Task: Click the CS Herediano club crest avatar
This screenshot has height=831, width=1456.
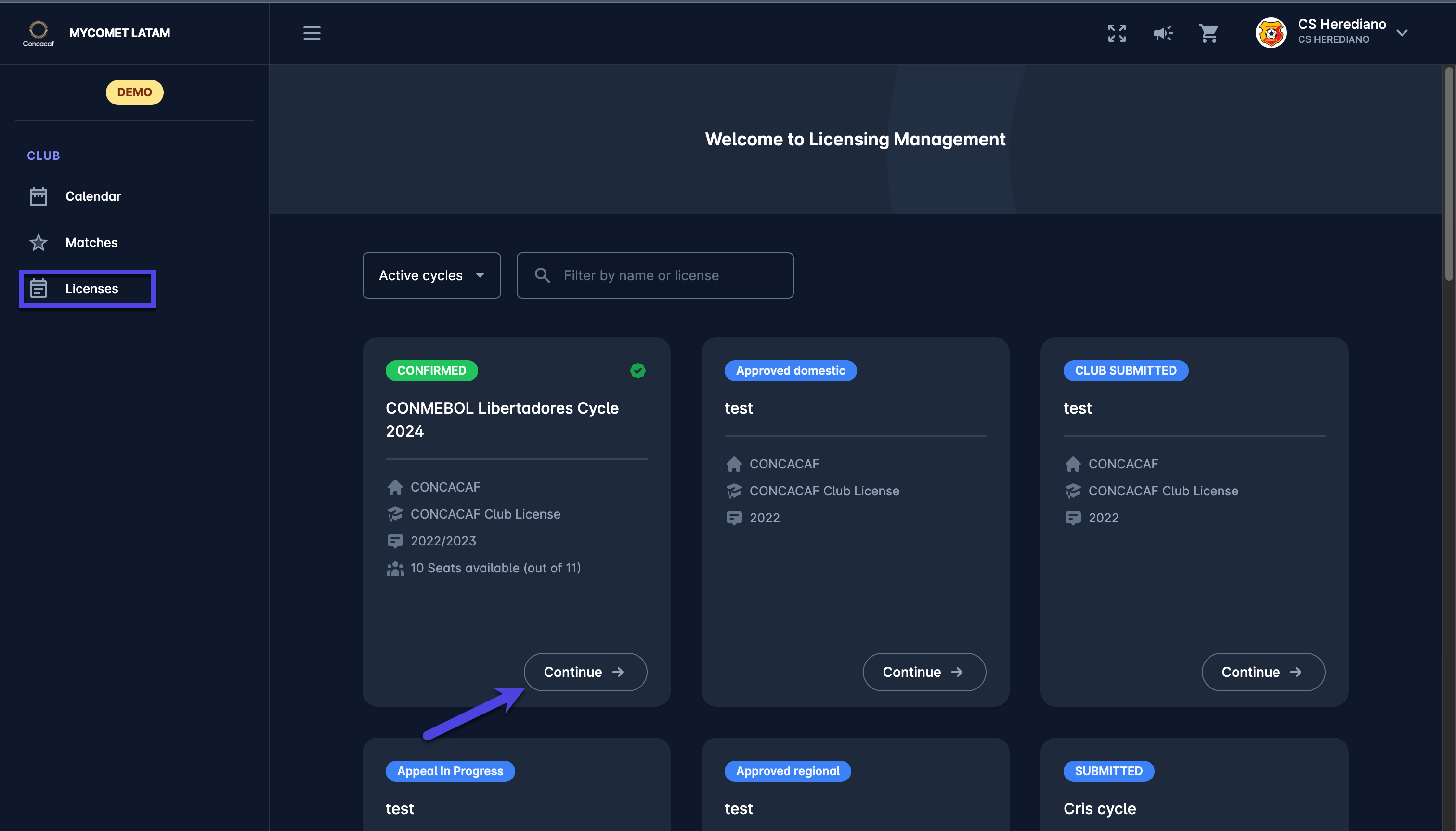Action: [1270, 33]
